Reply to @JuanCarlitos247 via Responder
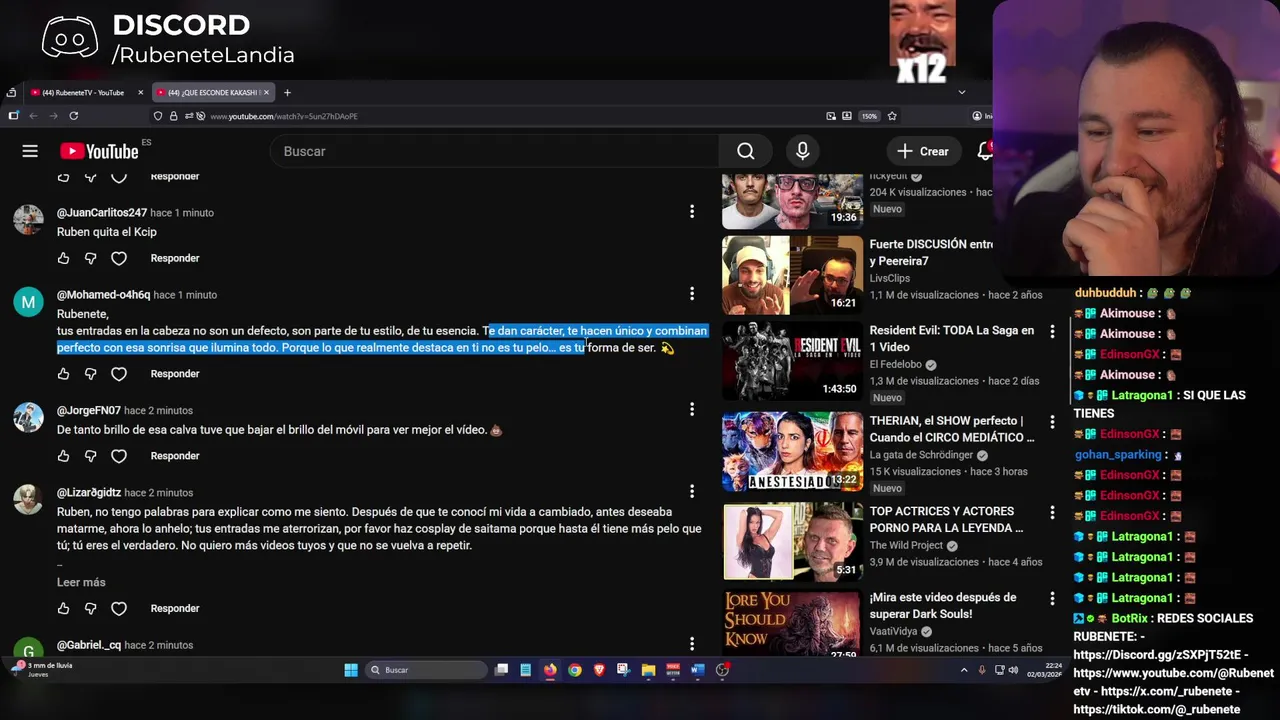The width and height of the screenshot is (1280, 720). click(x=175, y=258)
